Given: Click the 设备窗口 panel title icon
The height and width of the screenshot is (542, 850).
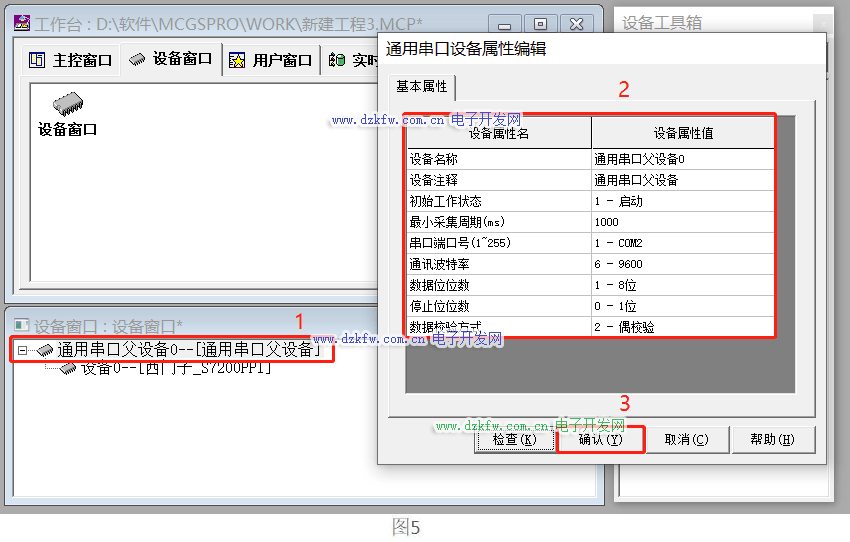Looking at the screenshot, I should (21, 326).
